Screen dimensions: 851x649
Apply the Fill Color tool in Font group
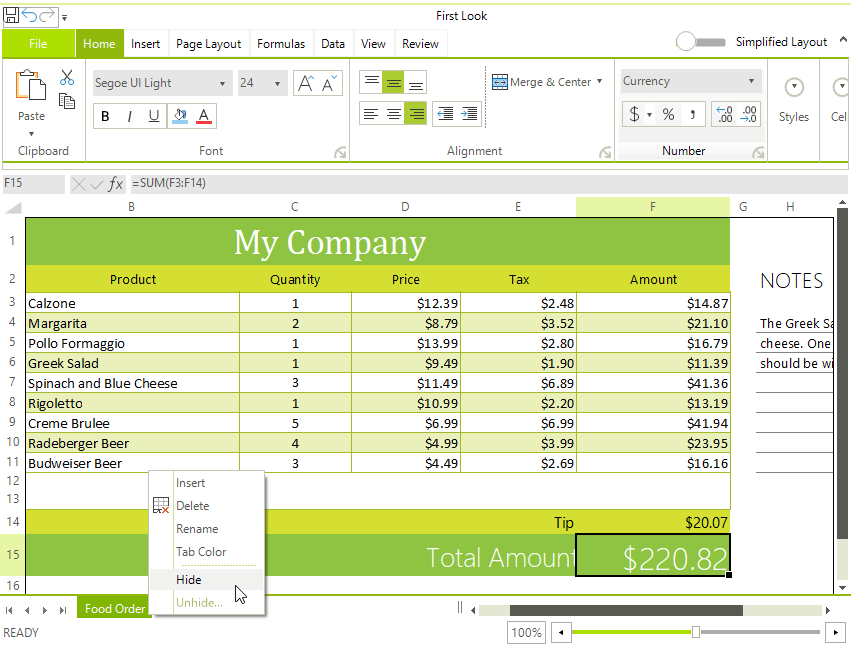(x=179, y=116)
